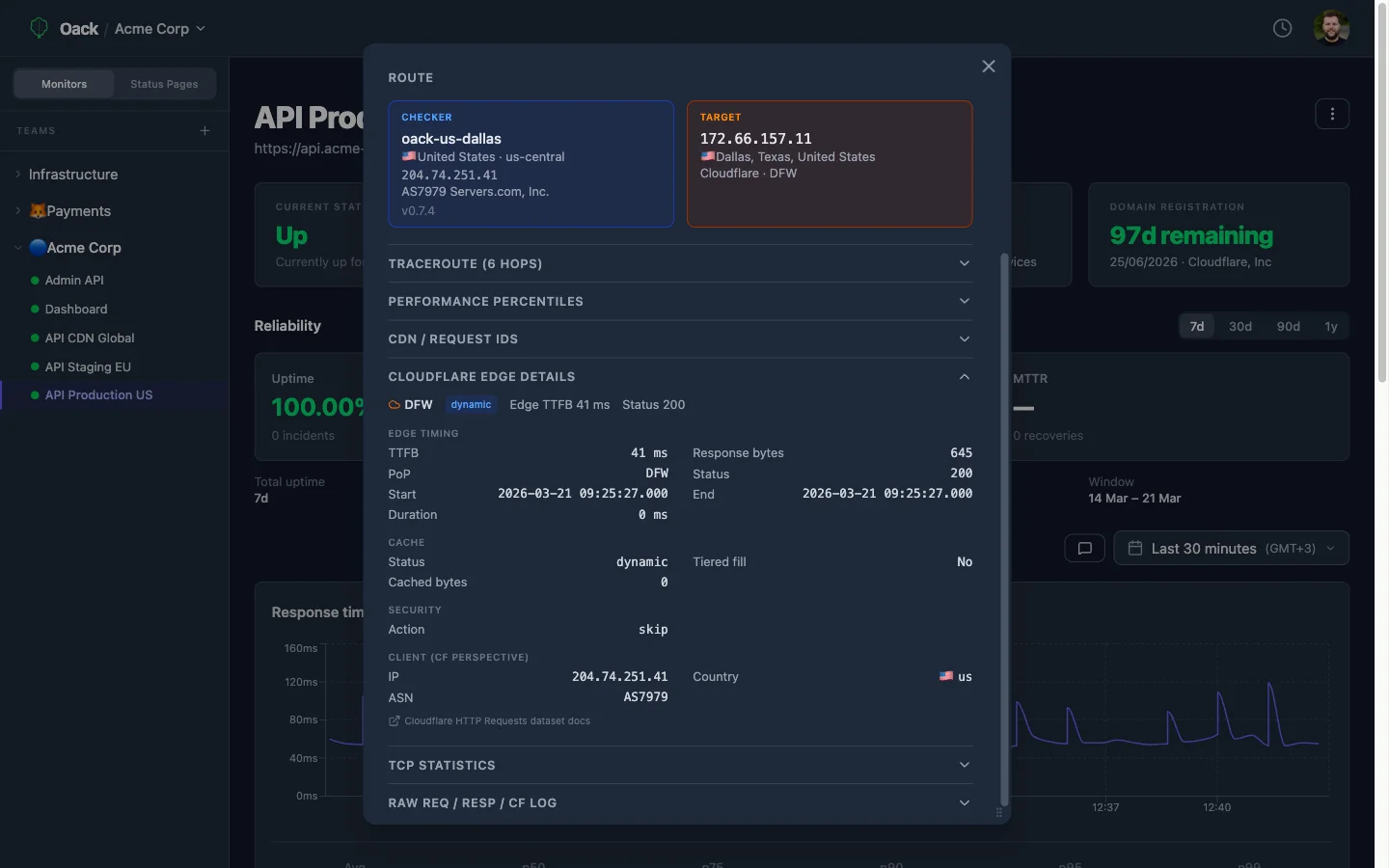Choose the 1y reliability range

pos(1330,326)
